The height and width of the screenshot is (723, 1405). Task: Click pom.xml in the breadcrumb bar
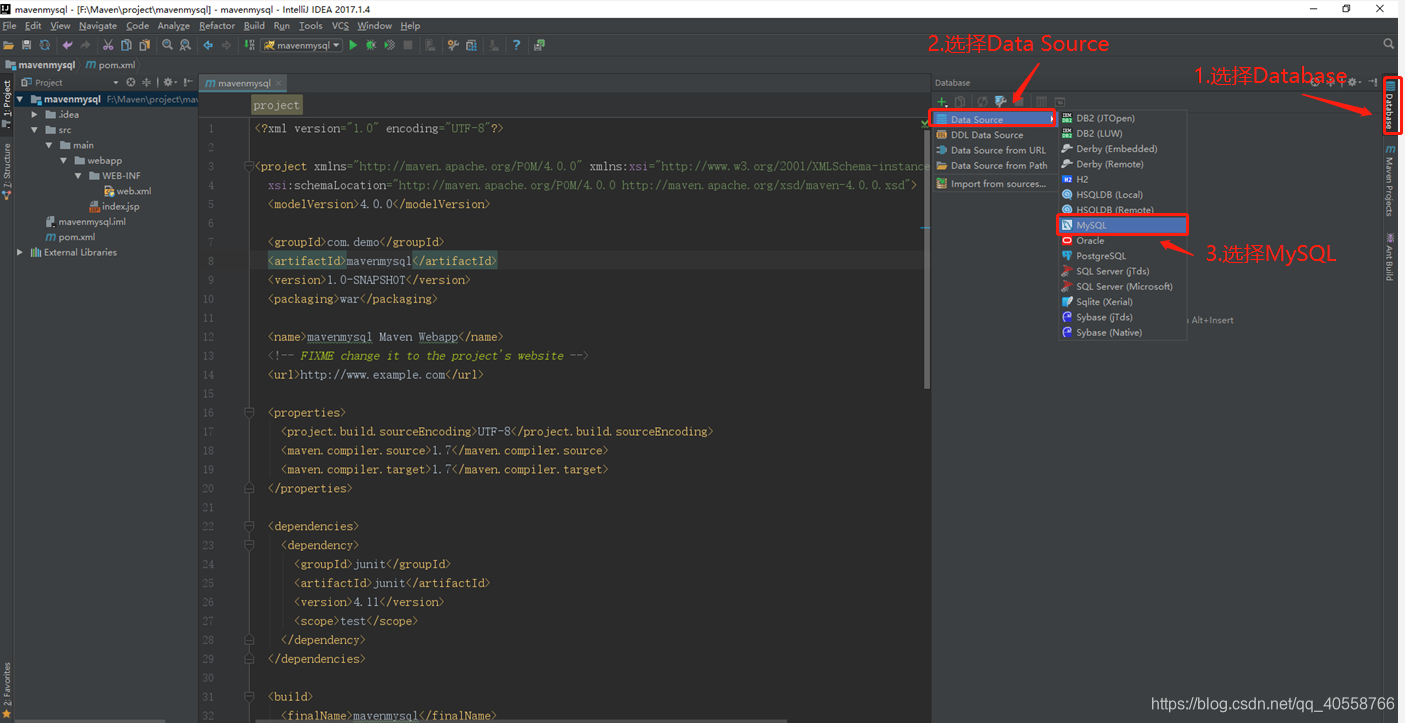(x=110, y=65)
